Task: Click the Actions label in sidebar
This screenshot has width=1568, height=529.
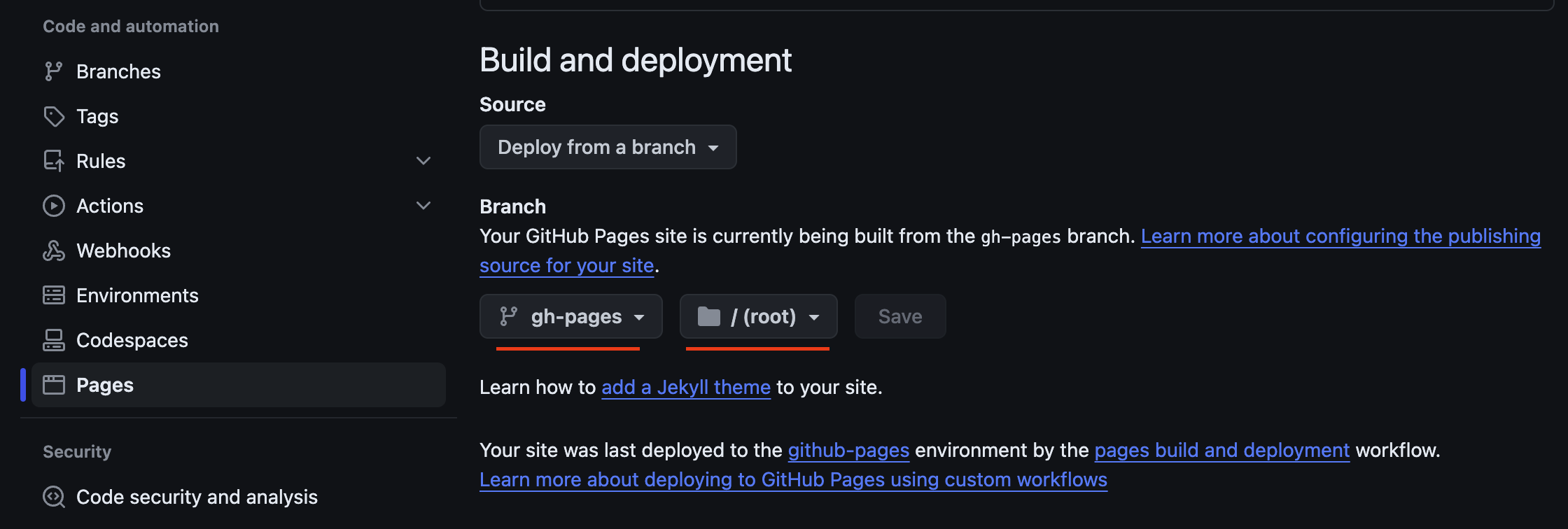Action: (x=110, y=206)
